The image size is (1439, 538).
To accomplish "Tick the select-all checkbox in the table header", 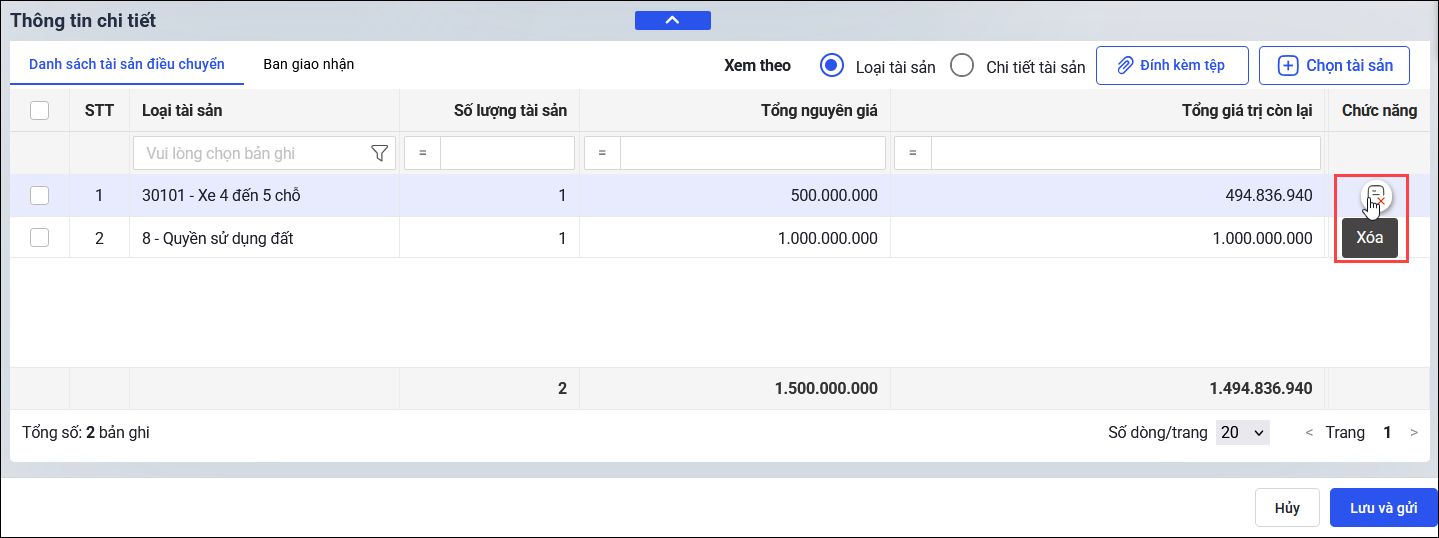I will point(40,111).
